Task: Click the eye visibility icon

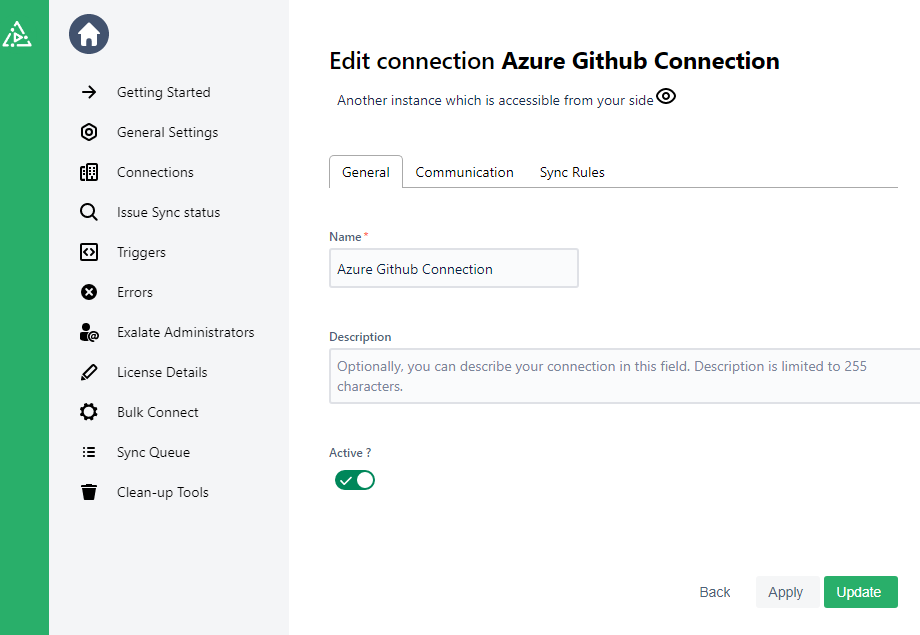Action: [x=666, y=97]
